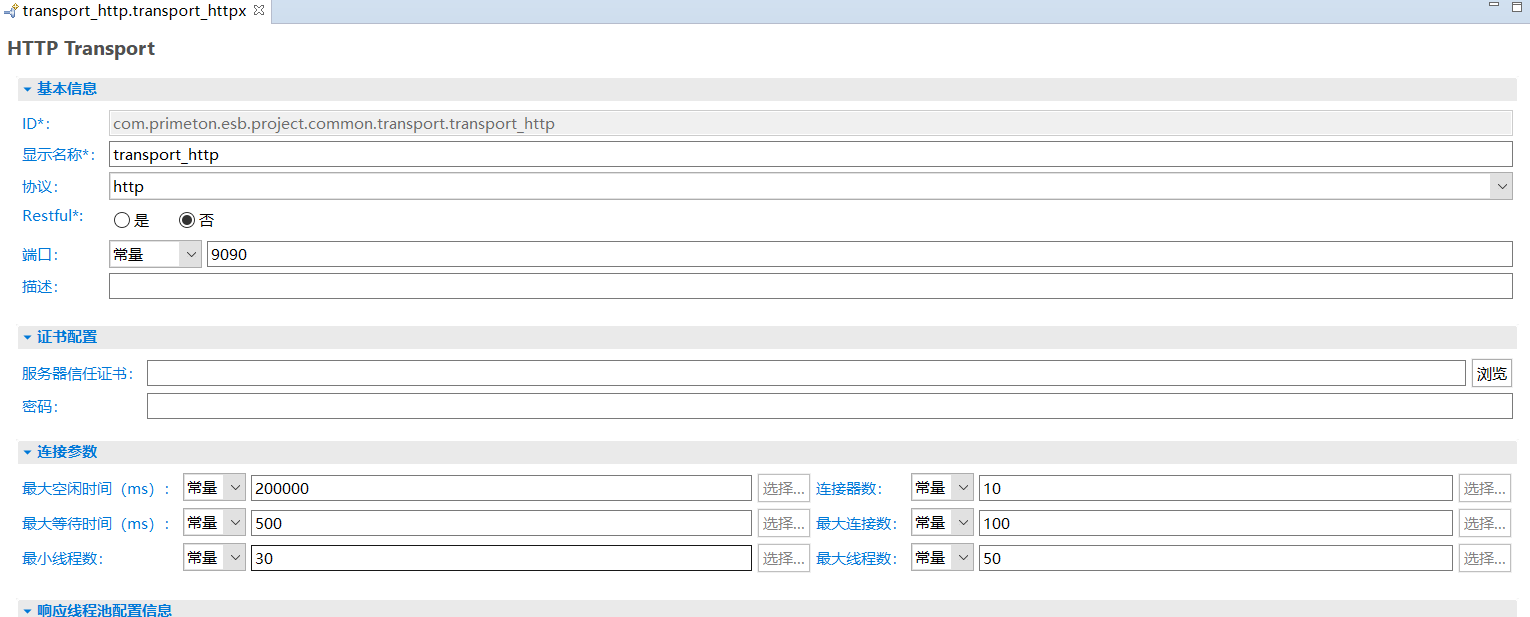Open the 协议 http dropdown
The height and width of the screenshot is (617, 1530).
[1501, 187]
